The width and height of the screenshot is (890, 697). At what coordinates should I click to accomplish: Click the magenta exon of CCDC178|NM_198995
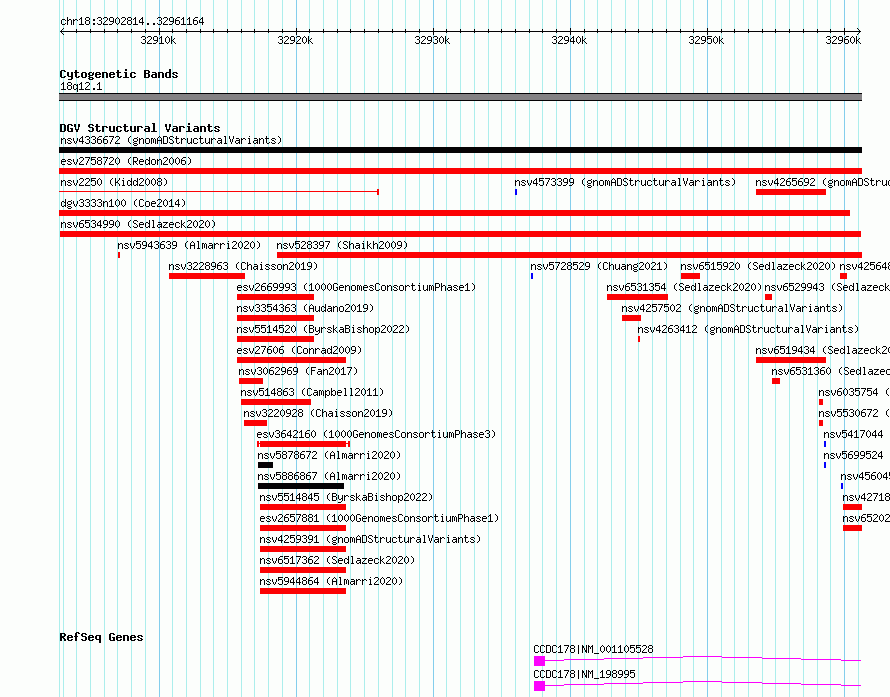tap(539, 686)
